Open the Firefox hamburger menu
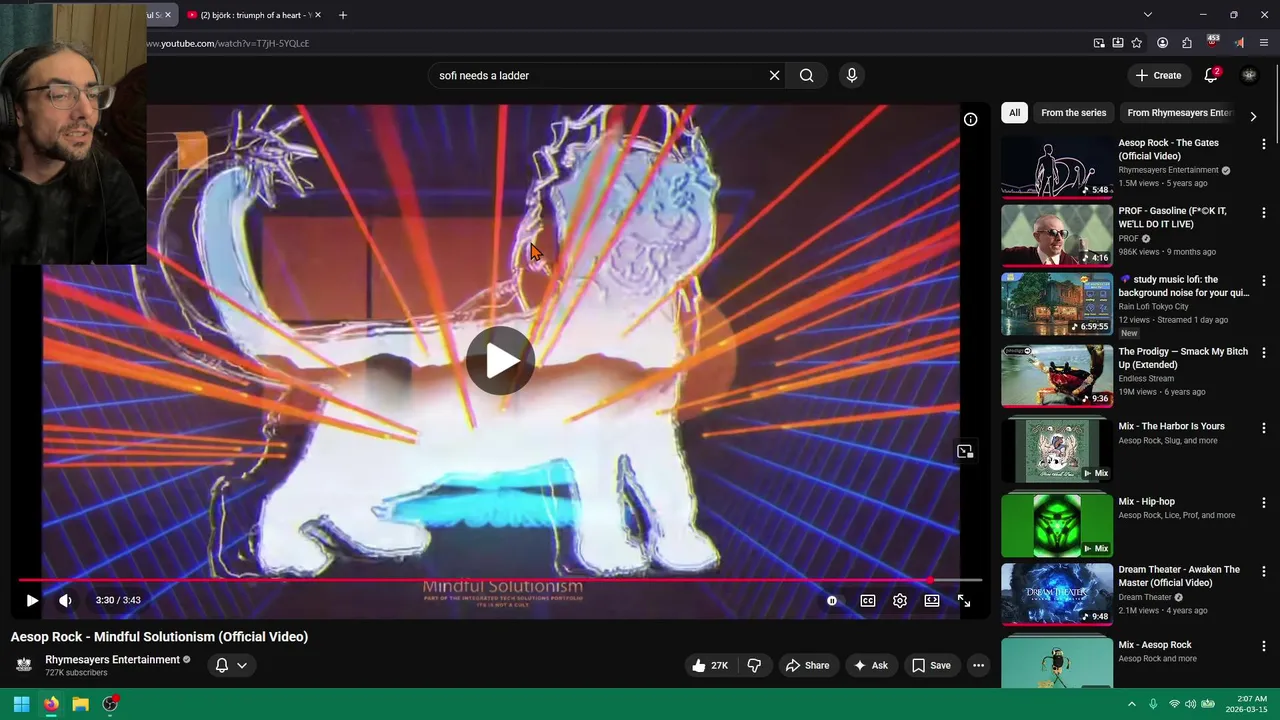Screen dimensions: 1280x720 click(1264, 43)
